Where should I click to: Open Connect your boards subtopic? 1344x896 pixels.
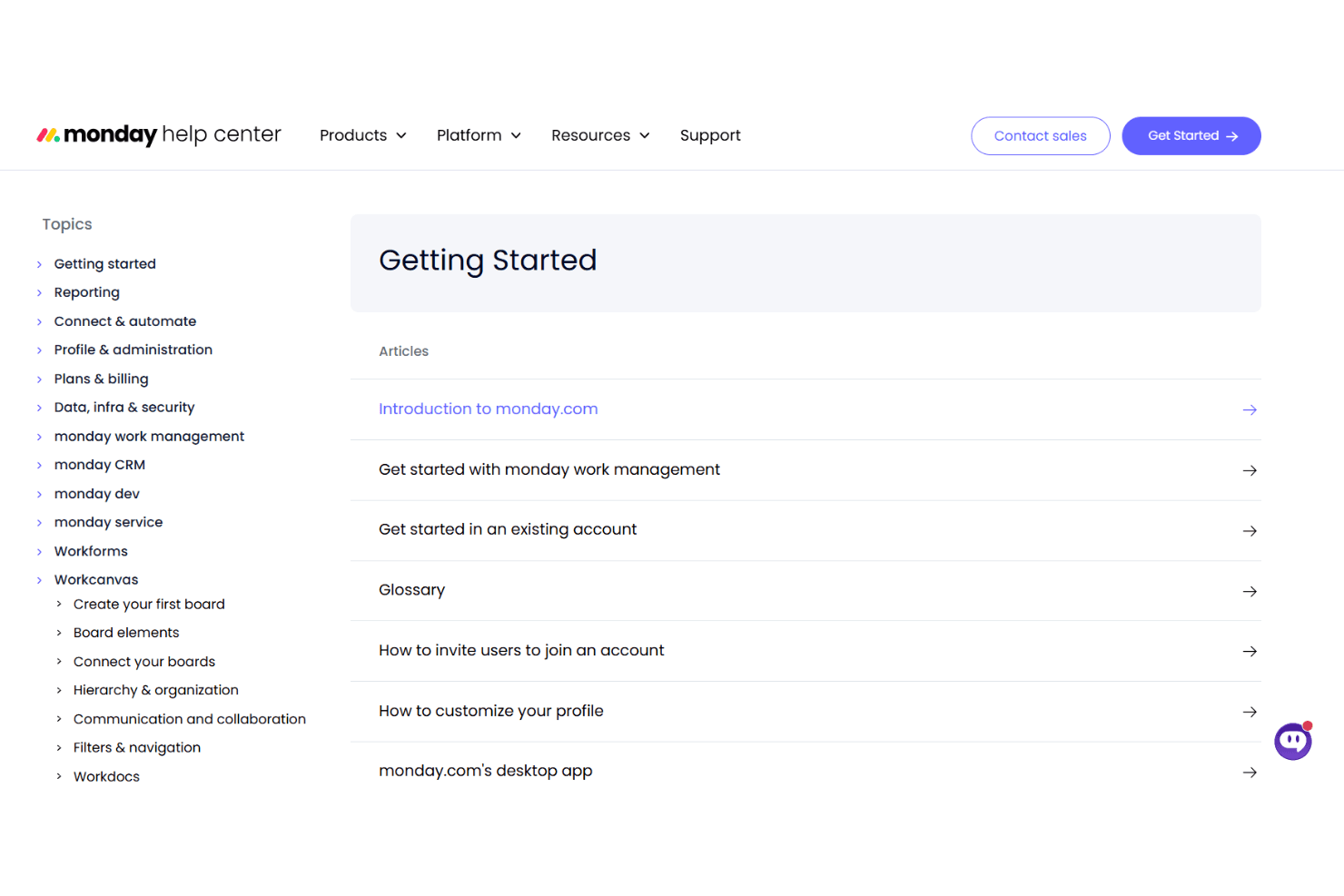click(144, 662)
